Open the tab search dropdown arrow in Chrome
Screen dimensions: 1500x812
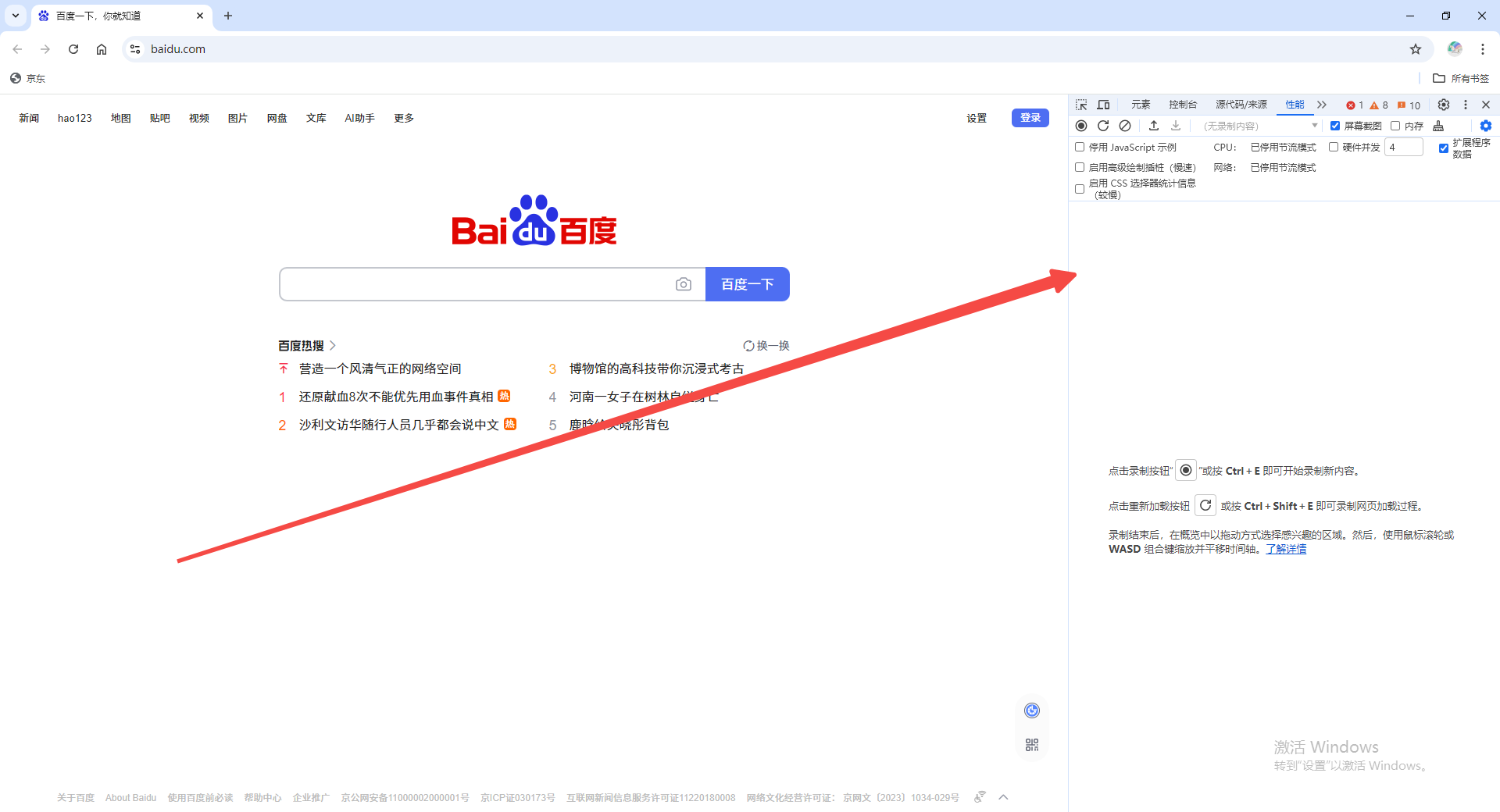click(16, 16)
